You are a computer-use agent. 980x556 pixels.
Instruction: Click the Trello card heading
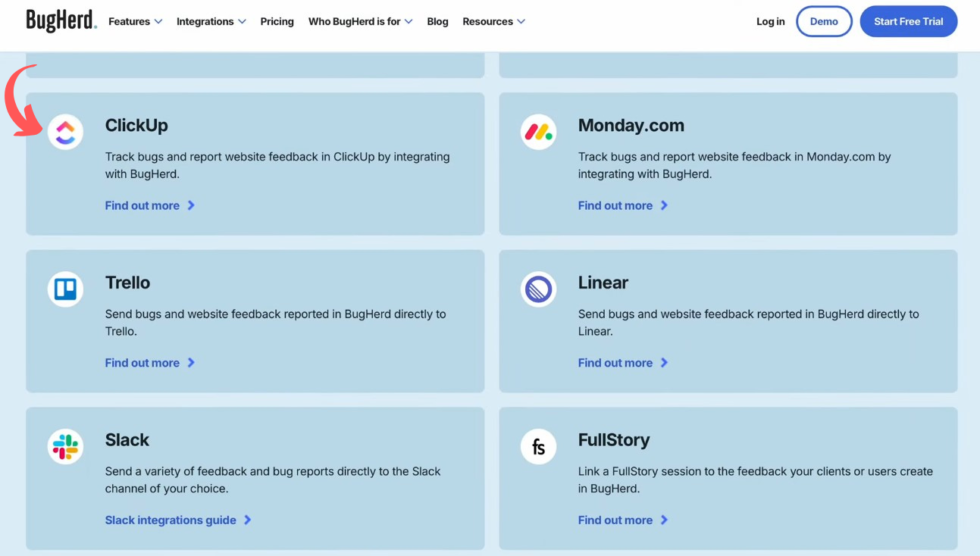(128, 282)
